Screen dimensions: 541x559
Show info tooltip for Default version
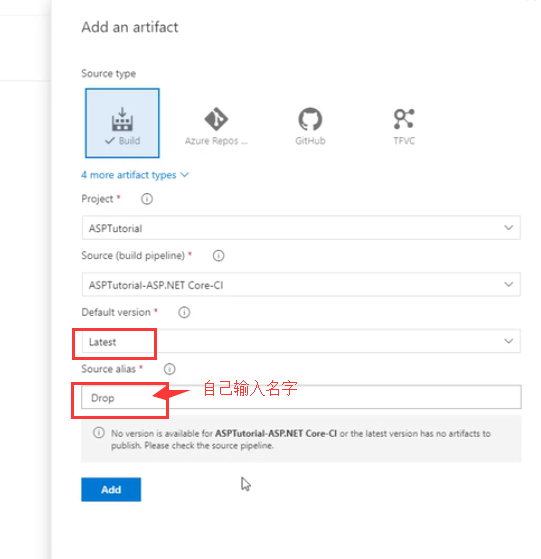click(184, 312)
